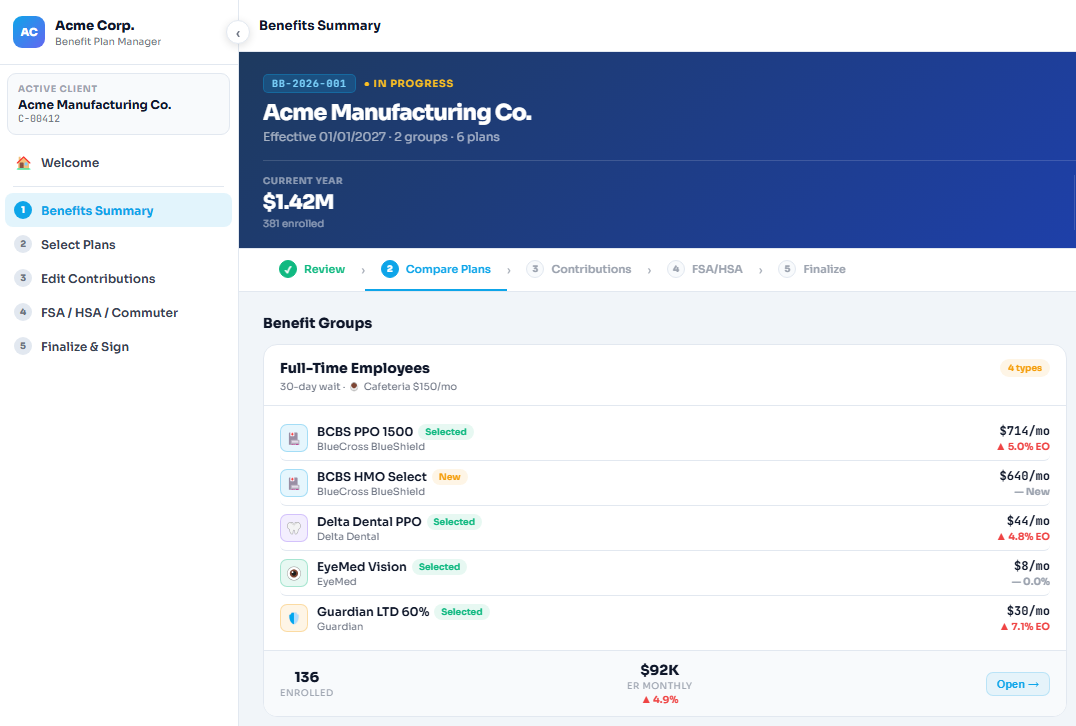This screenshot has width=1076, height=726.
Task: Click the step 2 badge beside Select Plans
Action: point(23,244)
